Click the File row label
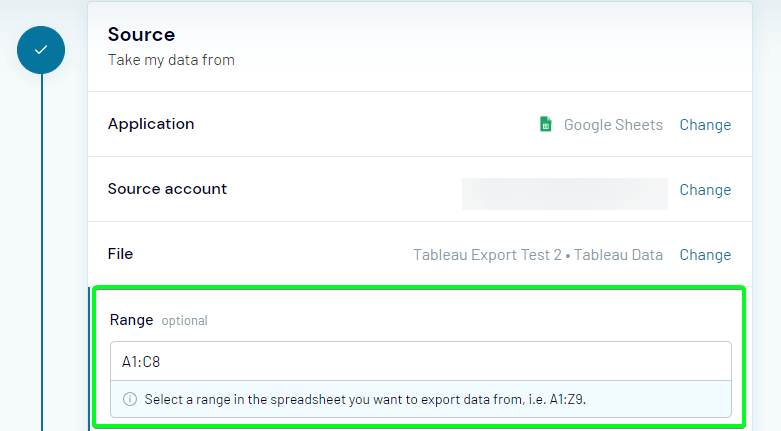 click(x=121, y=254)
